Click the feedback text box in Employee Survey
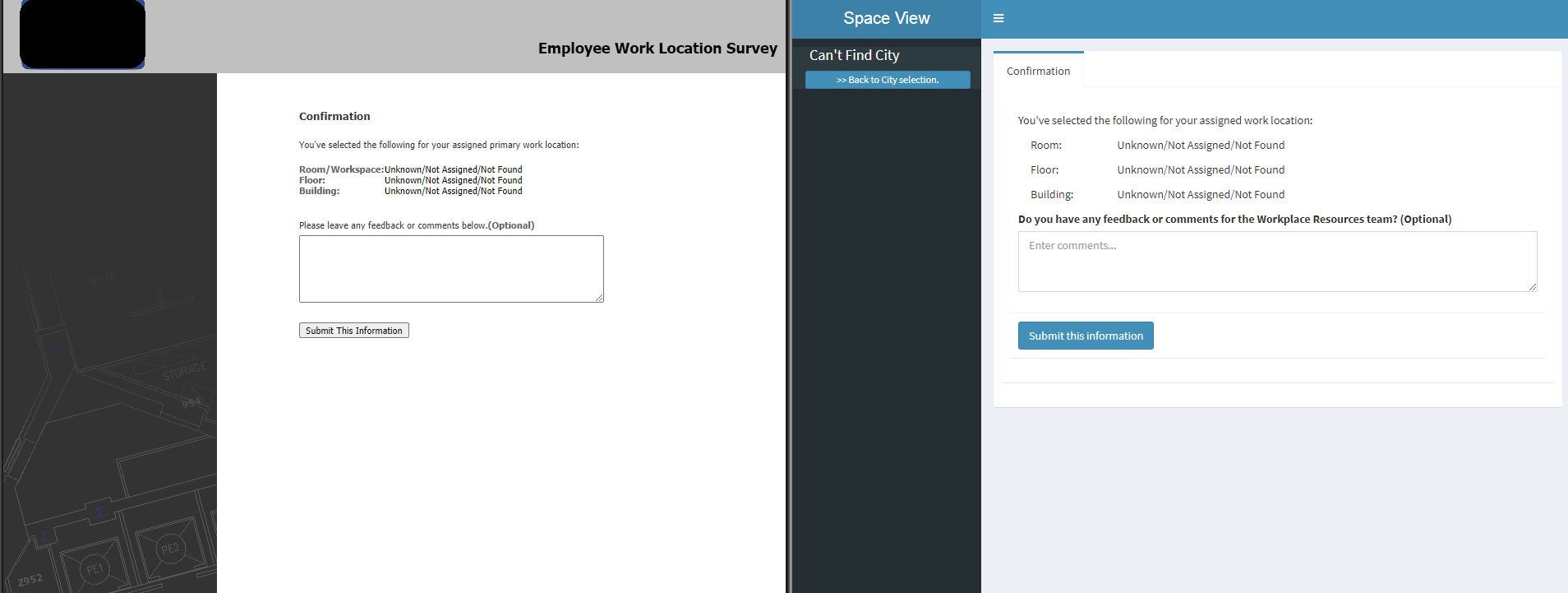Viewport: 1568px width, 593px height. click(x=451, y=269)
